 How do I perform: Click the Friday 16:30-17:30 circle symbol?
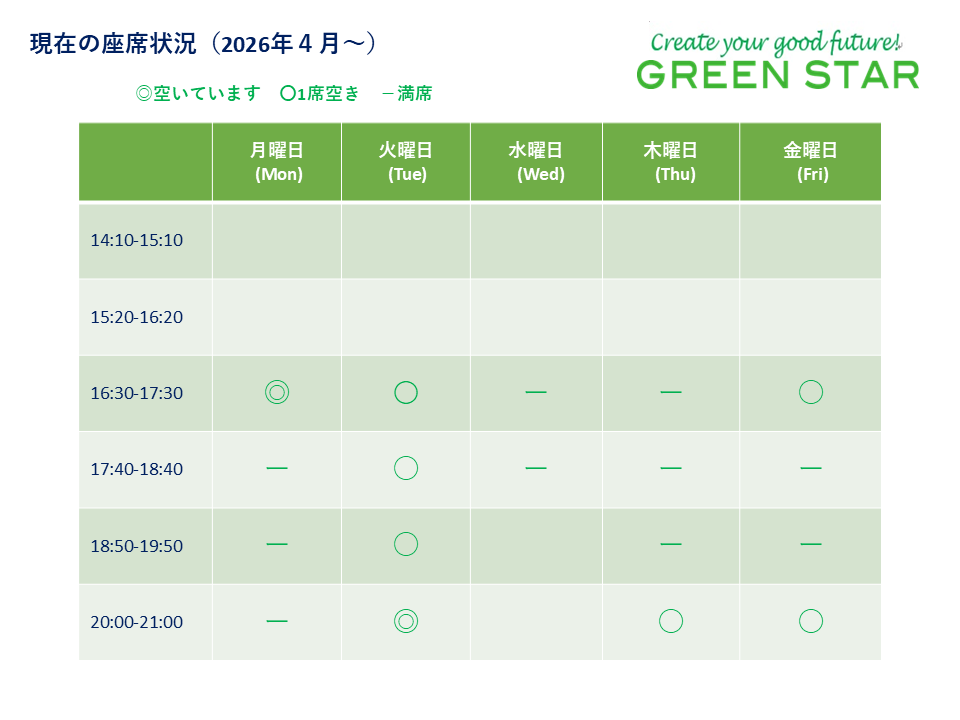810,392
